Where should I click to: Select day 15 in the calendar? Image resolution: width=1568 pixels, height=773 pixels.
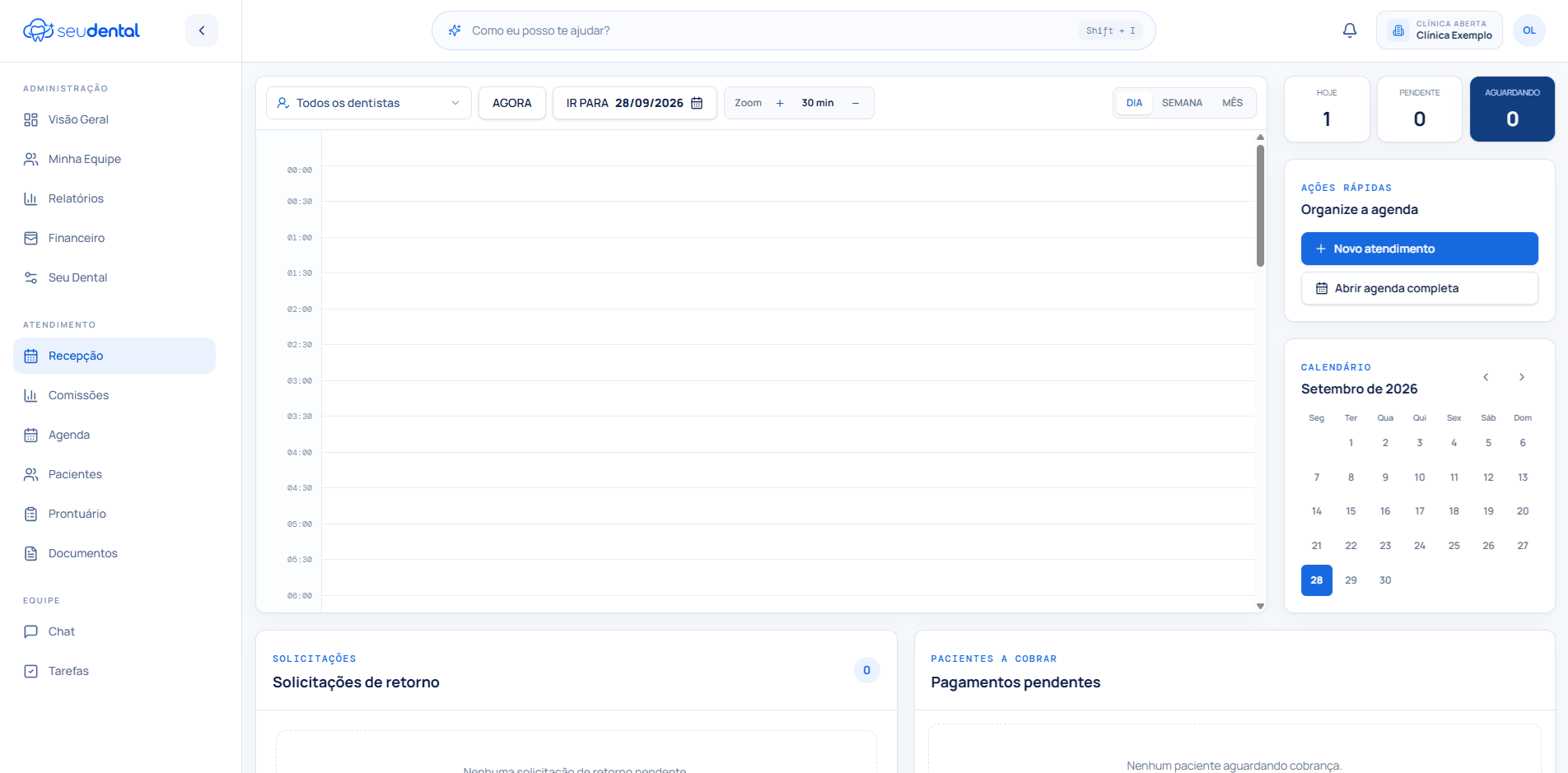click(x=1351, y=511)
